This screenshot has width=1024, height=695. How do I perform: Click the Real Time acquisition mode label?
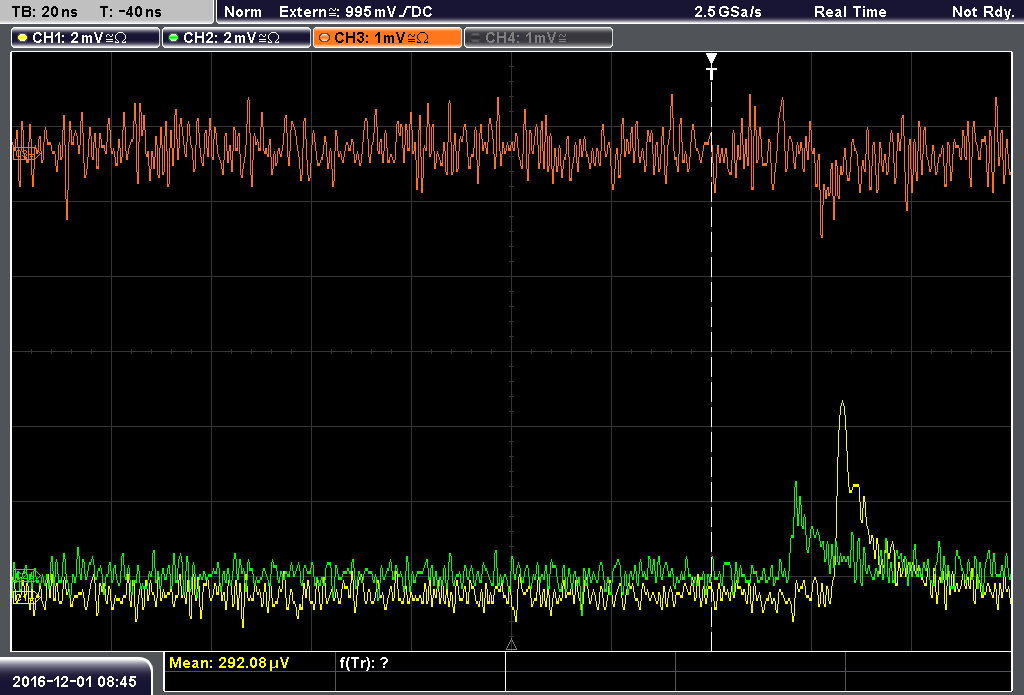coord(850,12)
